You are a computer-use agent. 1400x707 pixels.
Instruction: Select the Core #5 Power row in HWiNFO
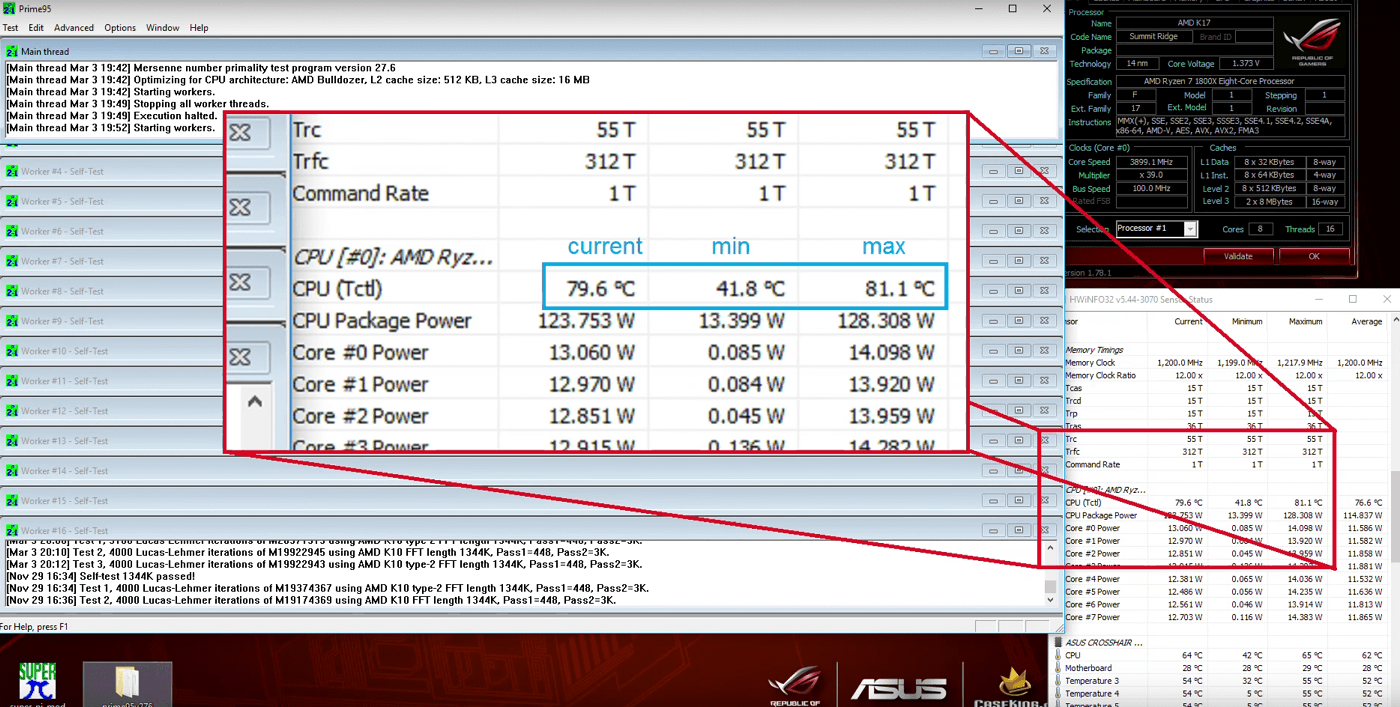pos(1225,592)
